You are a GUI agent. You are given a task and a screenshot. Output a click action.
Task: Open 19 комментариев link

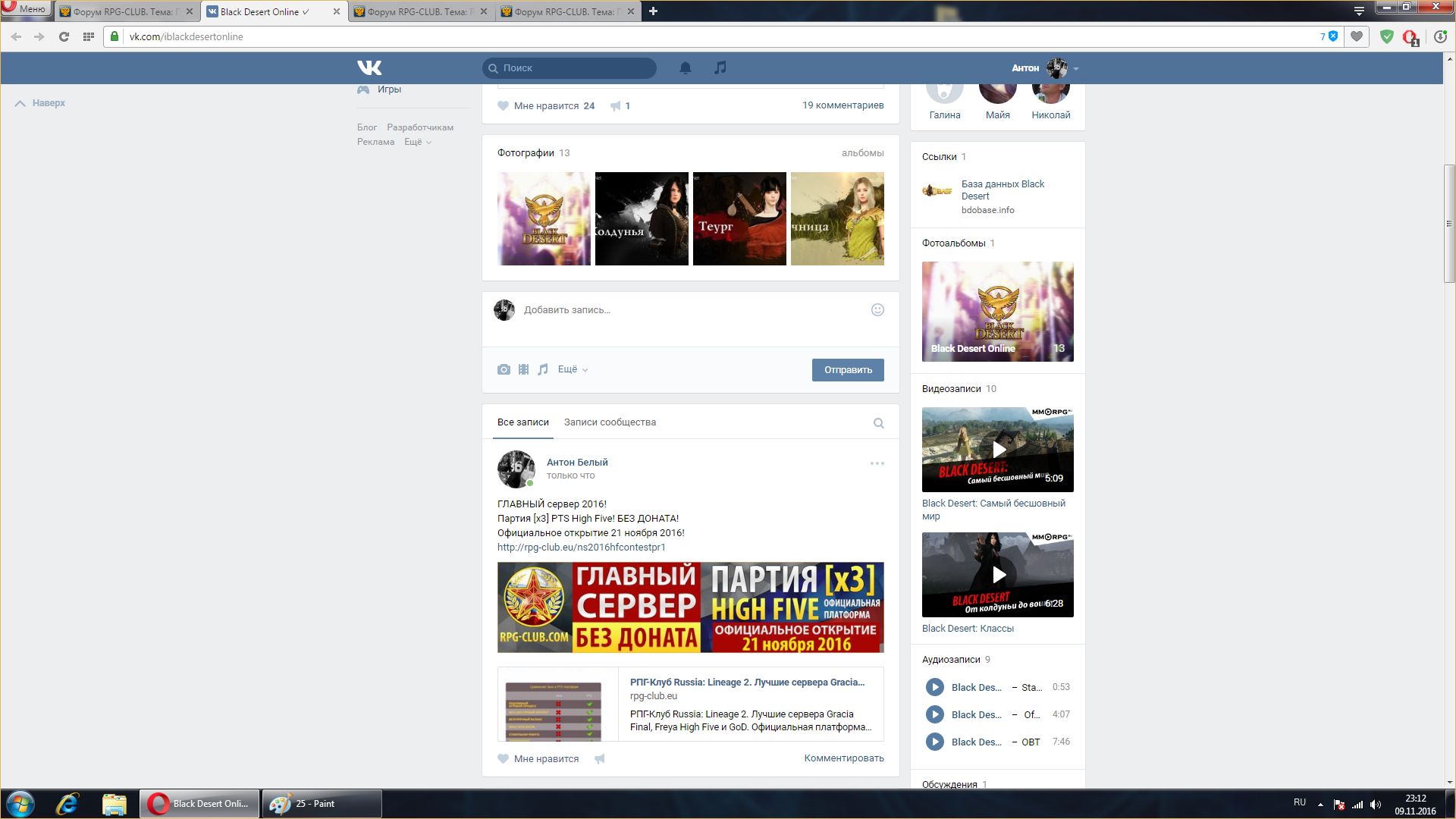click(843, 105)
